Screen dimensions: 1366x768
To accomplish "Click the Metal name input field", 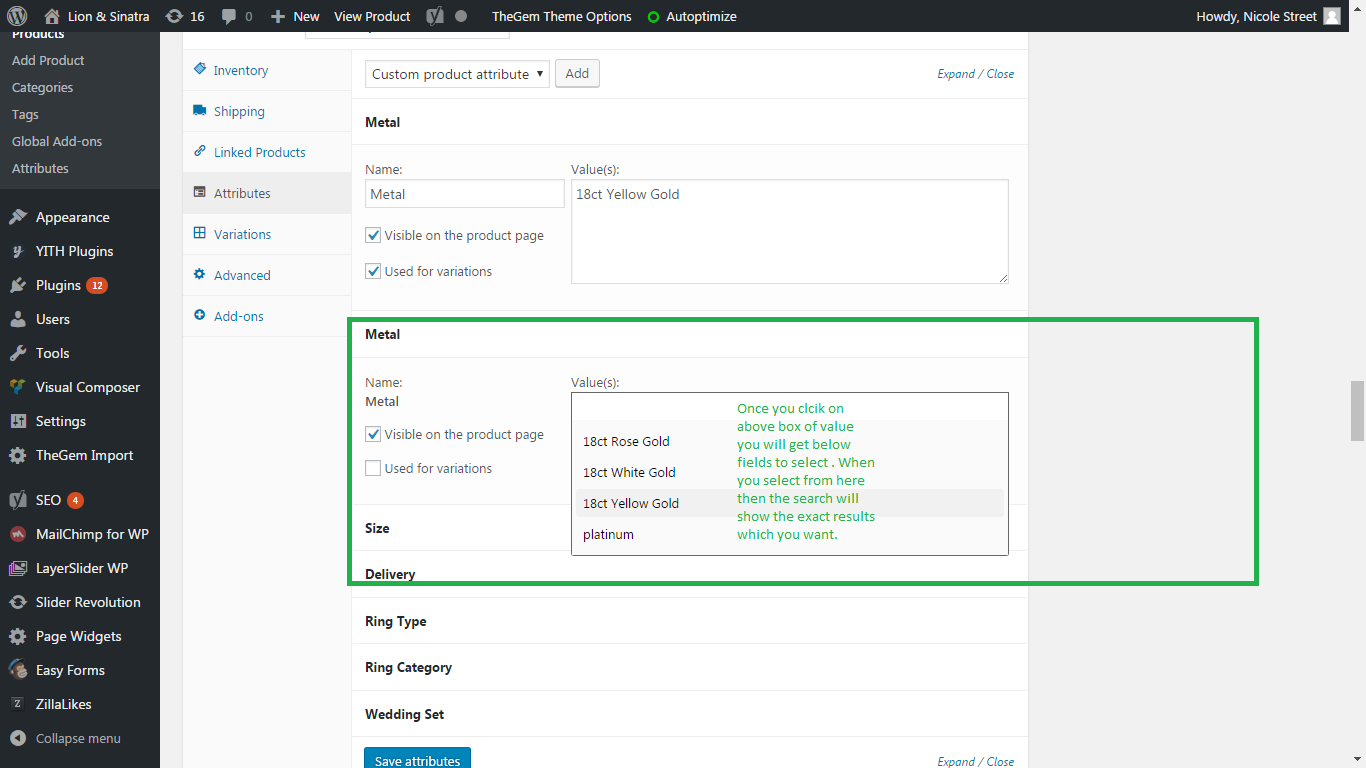I will tap(465, 194).
